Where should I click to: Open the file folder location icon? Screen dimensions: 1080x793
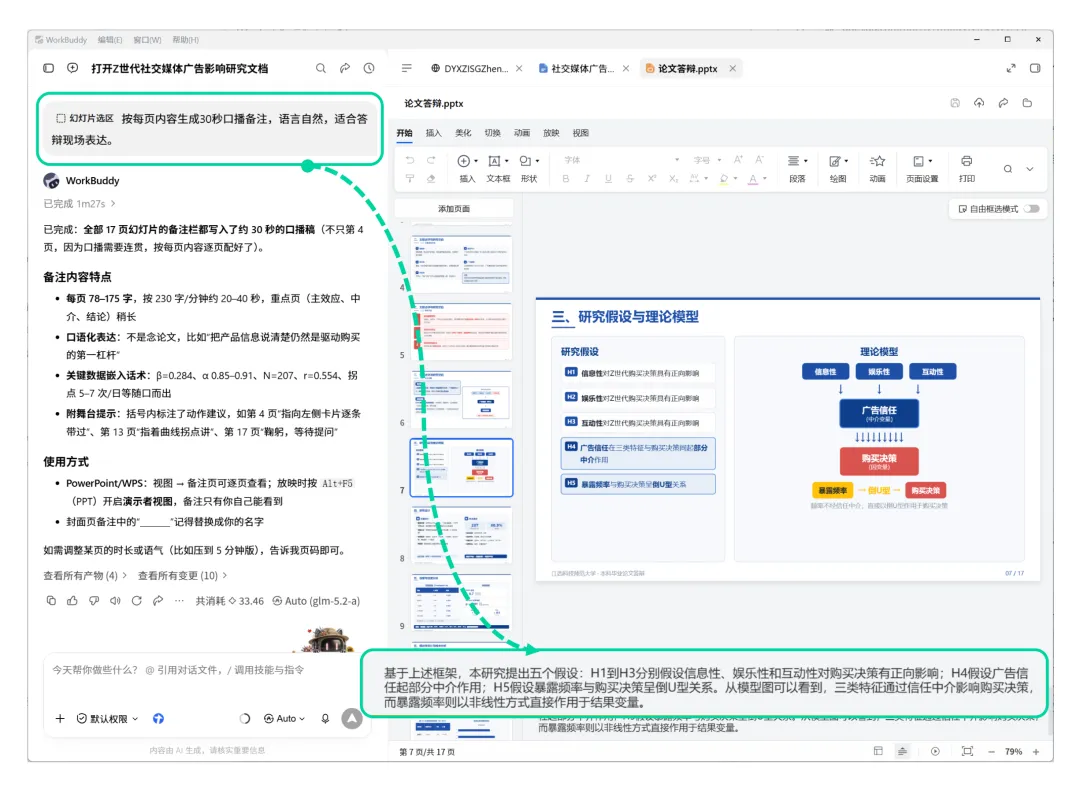(x=1027, y=103)
